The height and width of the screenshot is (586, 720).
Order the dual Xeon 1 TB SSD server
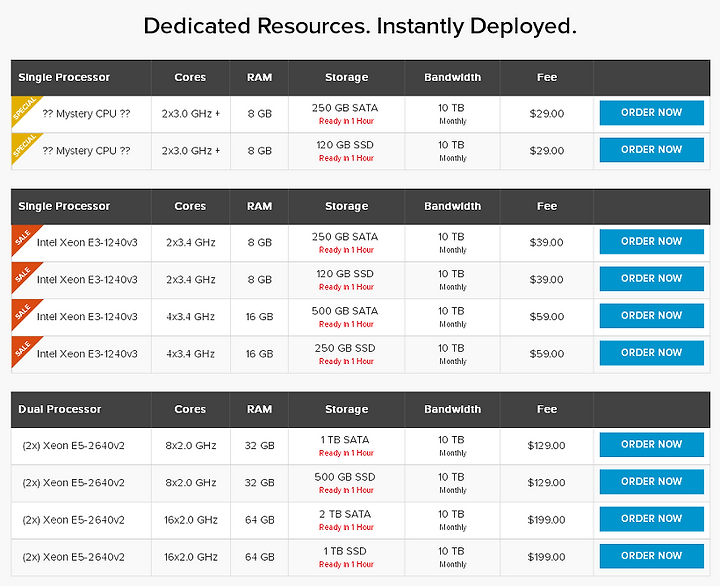[652, 556]
